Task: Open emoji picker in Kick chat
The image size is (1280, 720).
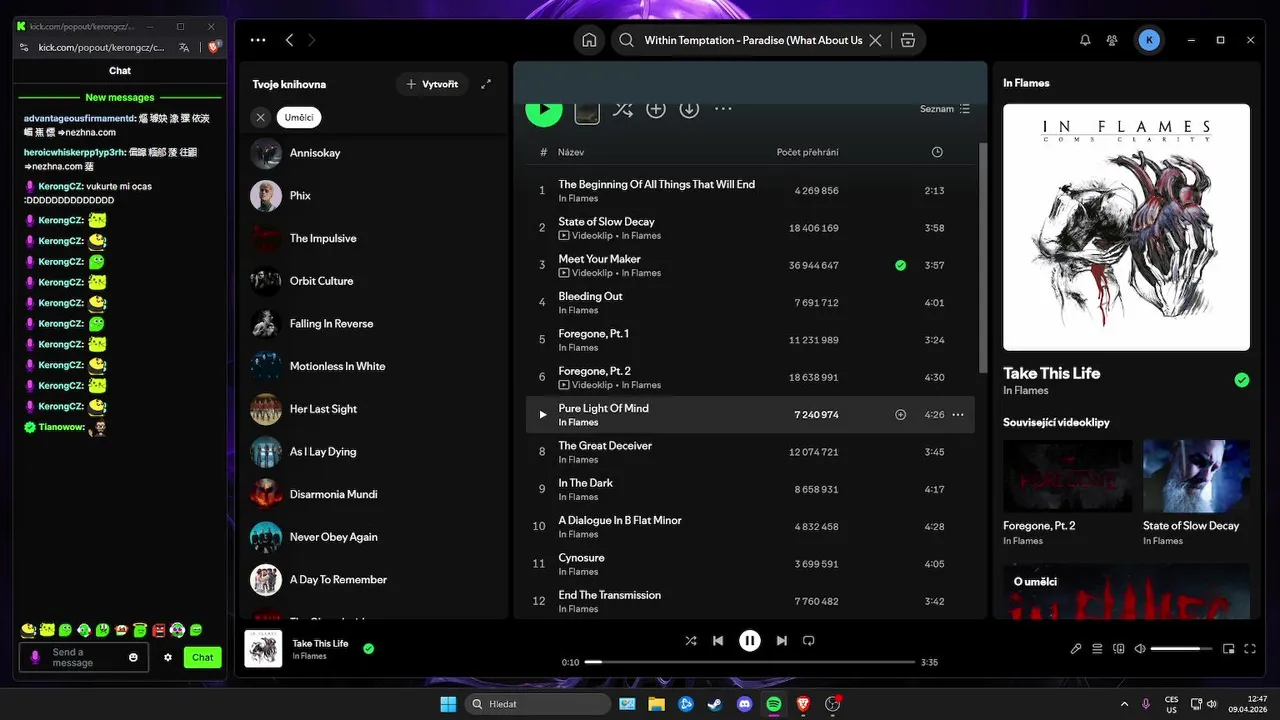Action: click(x=133, y=657)
